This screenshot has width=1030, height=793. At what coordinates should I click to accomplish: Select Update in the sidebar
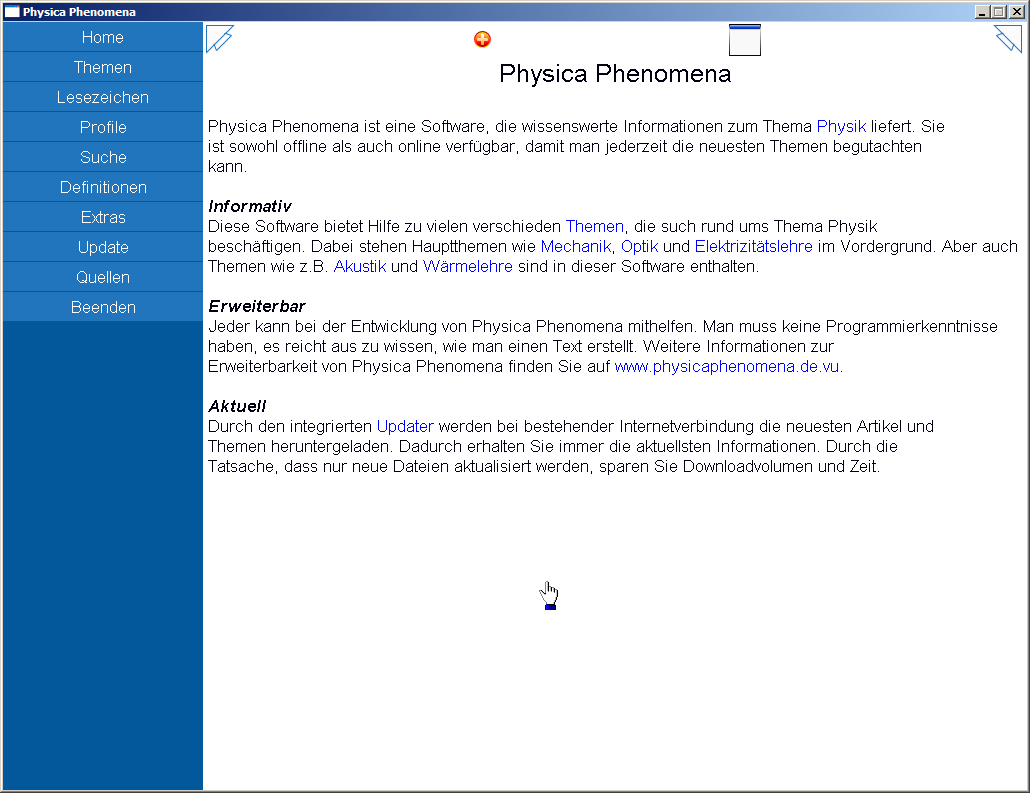(102, 248)
